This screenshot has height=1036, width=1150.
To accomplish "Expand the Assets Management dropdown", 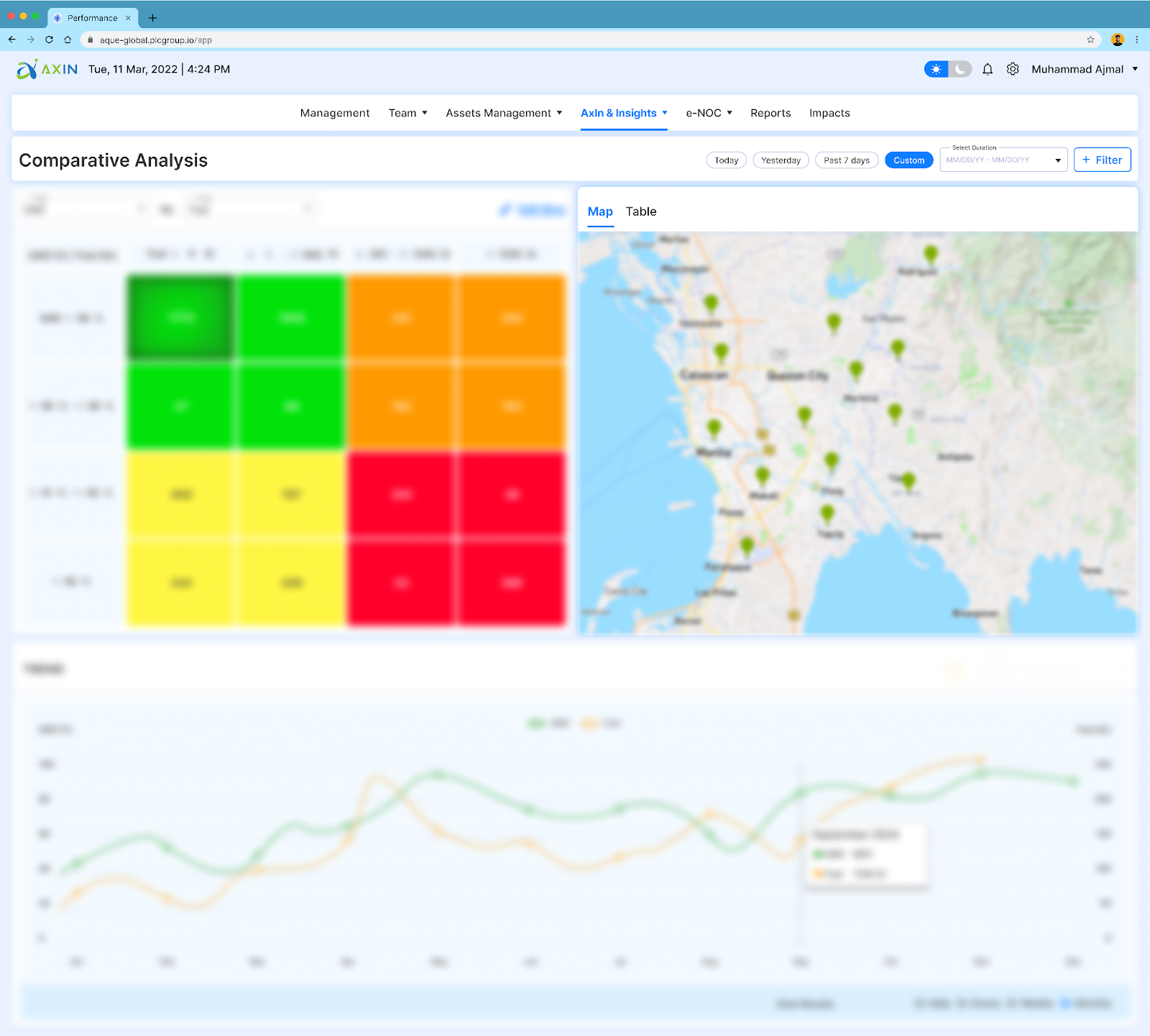I will coord(503,113).
